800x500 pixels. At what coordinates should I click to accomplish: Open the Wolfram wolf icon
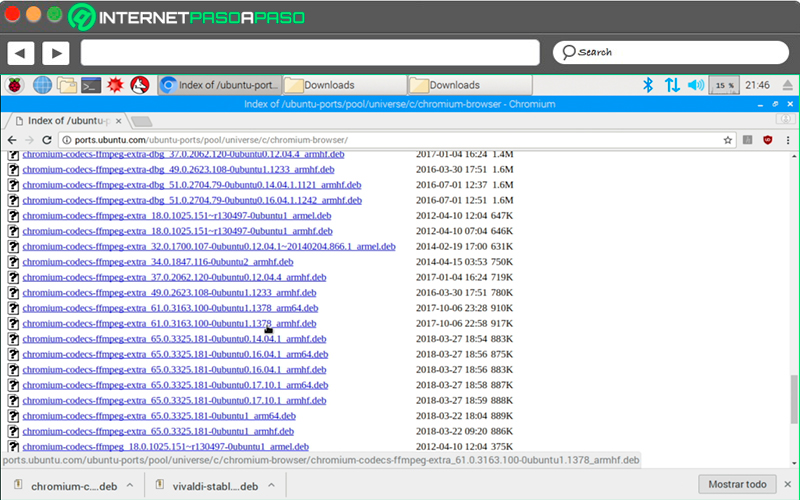point(140,85)
